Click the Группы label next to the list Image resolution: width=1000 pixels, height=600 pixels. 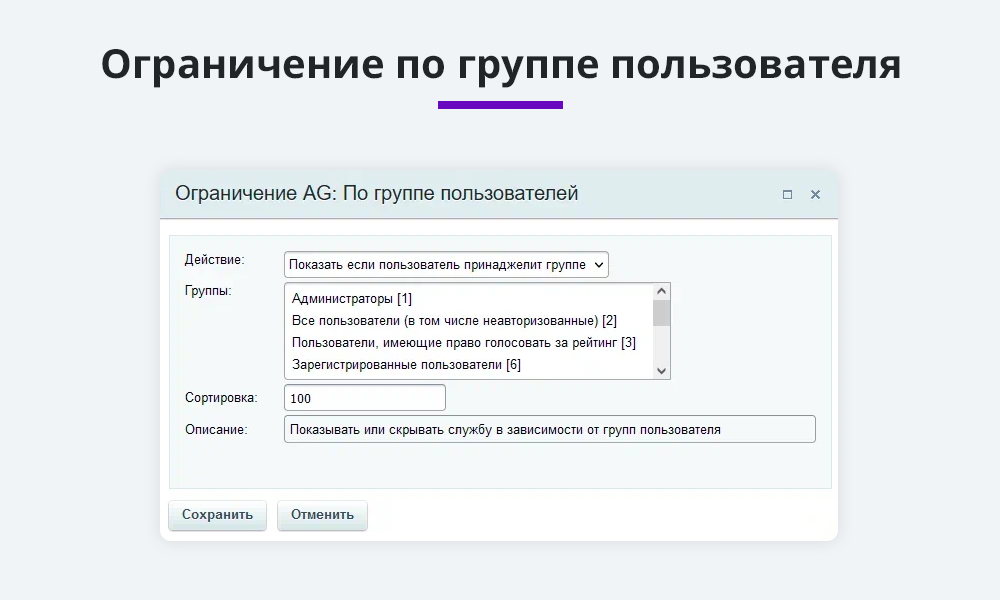click(x=207, y=288)
